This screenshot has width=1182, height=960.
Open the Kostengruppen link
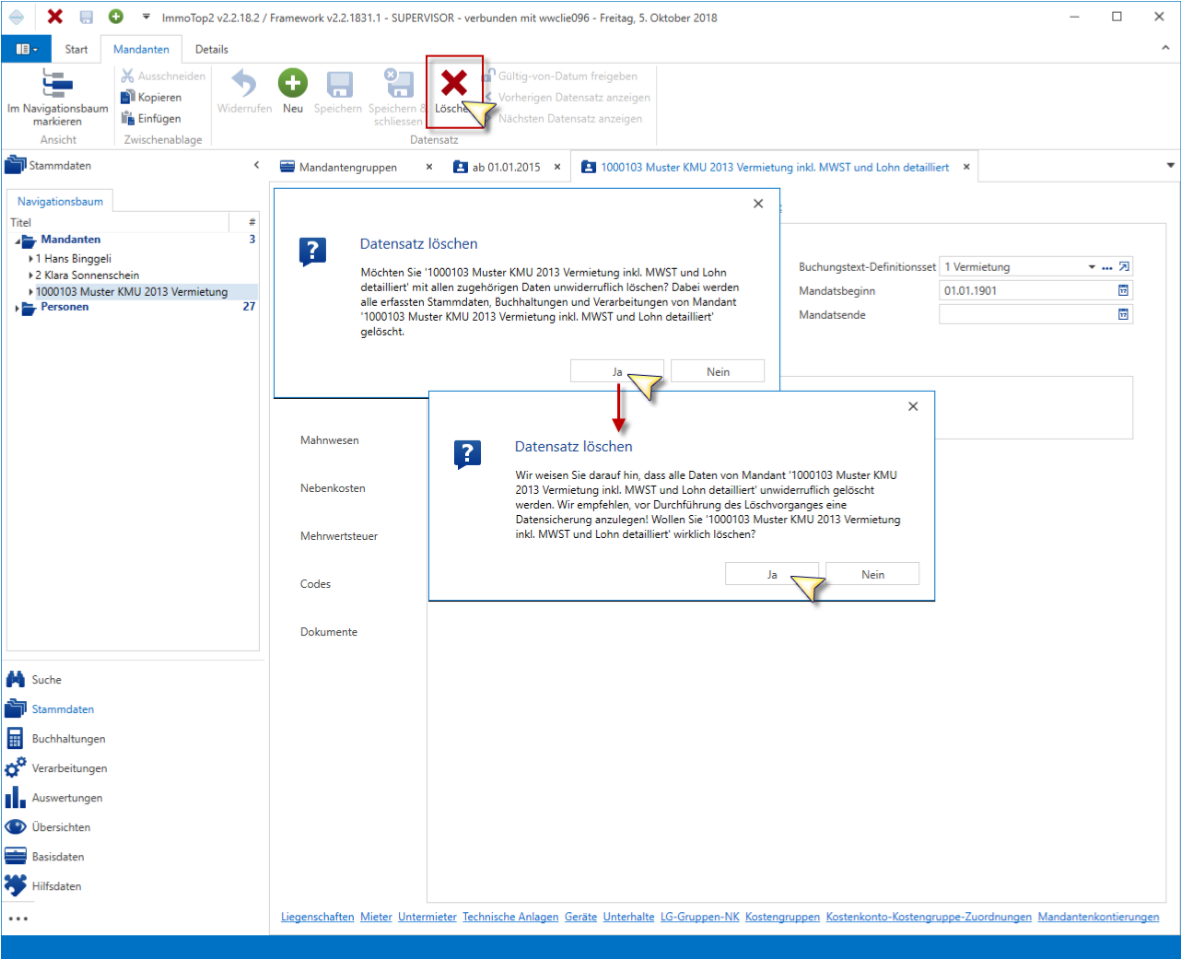click(782, 917)
